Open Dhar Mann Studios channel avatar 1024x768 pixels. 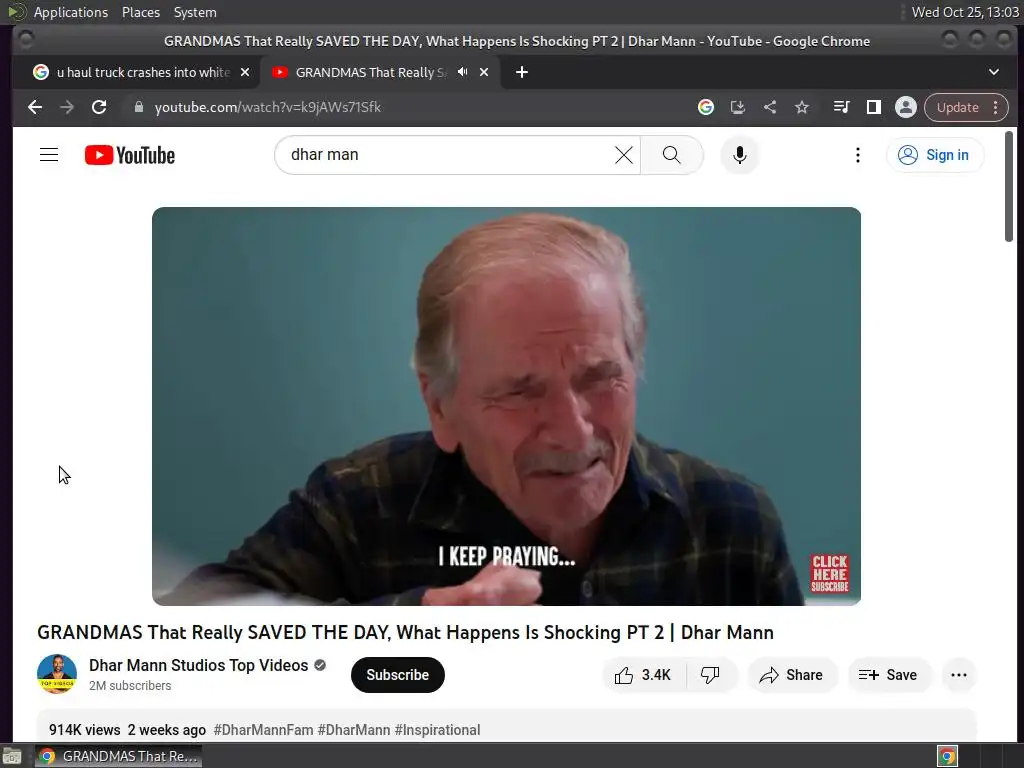(x=57, y=674)
